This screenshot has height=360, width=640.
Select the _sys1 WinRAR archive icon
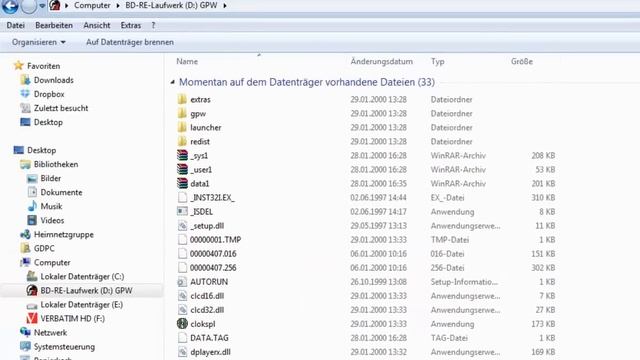coord(182,156)
